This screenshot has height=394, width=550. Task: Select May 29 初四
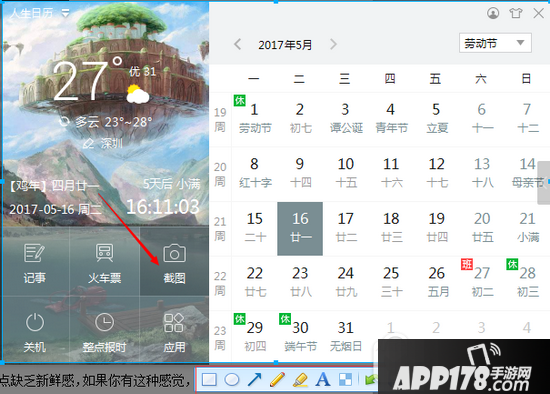[255, 337]
